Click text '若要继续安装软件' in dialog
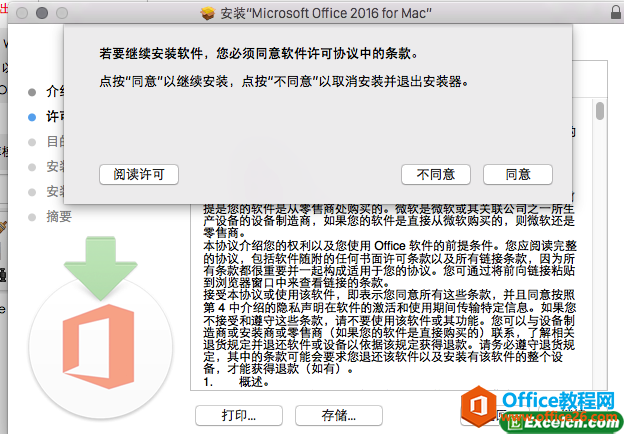The width and height of the screenshot is (624, 434). [x=151, y=53]
